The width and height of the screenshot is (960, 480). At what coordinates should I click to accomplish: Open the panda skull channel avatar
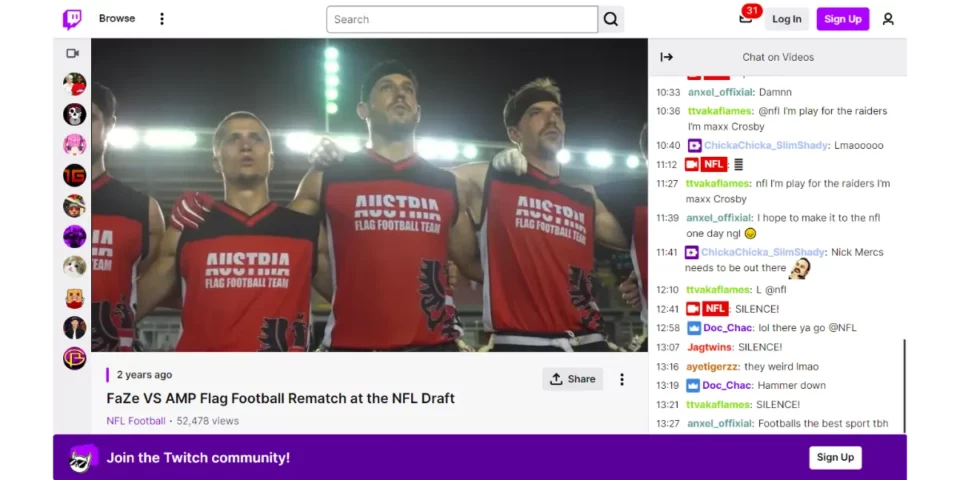click(75, 114)
